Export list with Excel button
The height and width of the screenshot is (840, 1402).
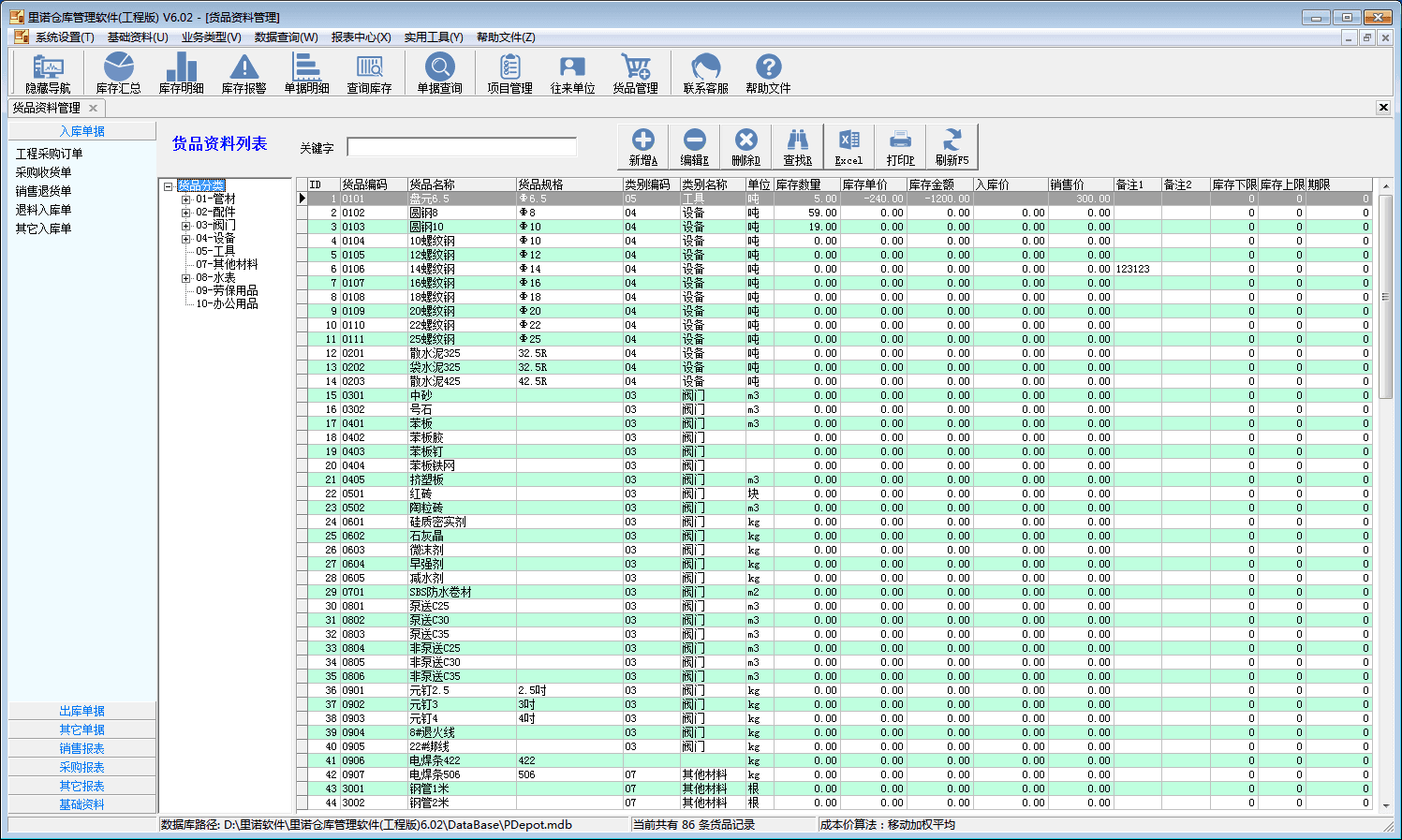pyautogui.click(x=849, y=147)
